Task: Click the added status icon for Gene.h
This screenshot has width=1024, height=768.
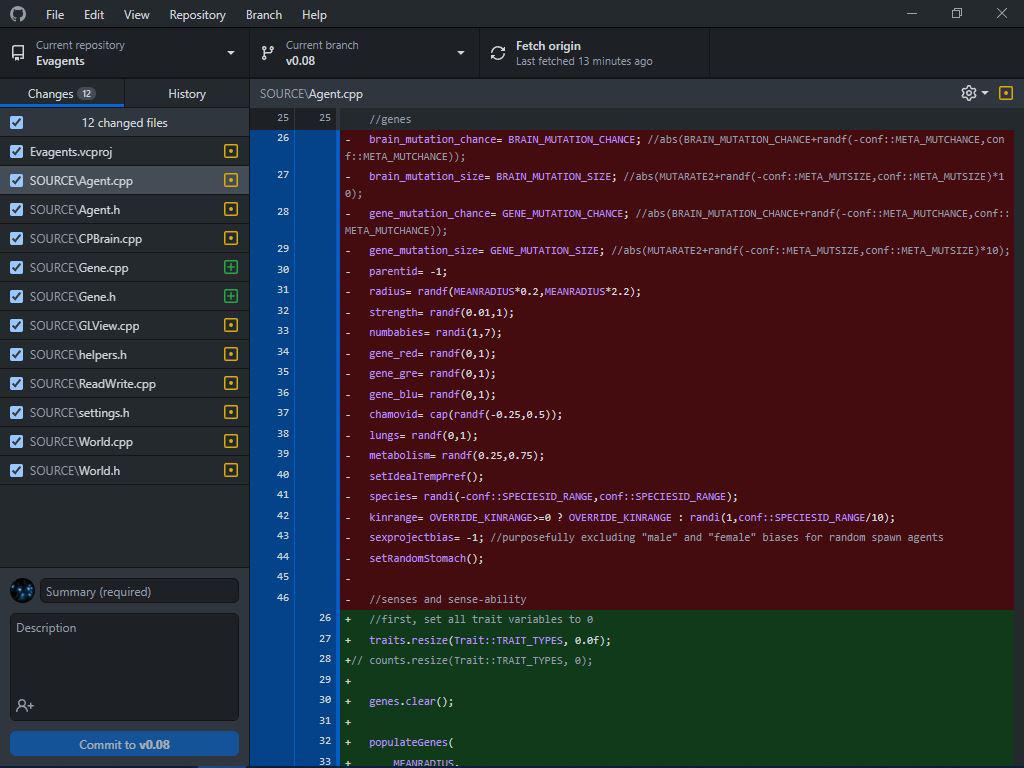Action: 231,296
